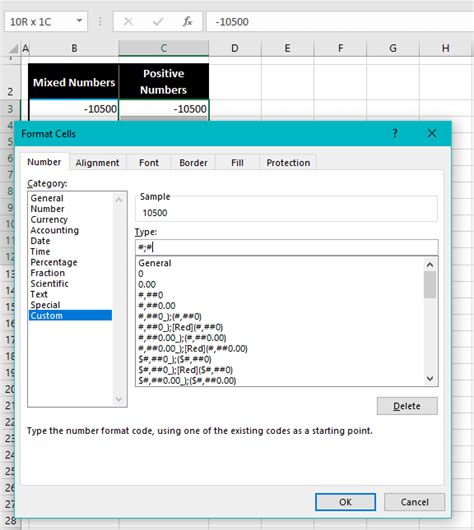The width and height of the screenshot is (474, 530).
Task: Select row 2 header
Action: [x=10, y=81]
